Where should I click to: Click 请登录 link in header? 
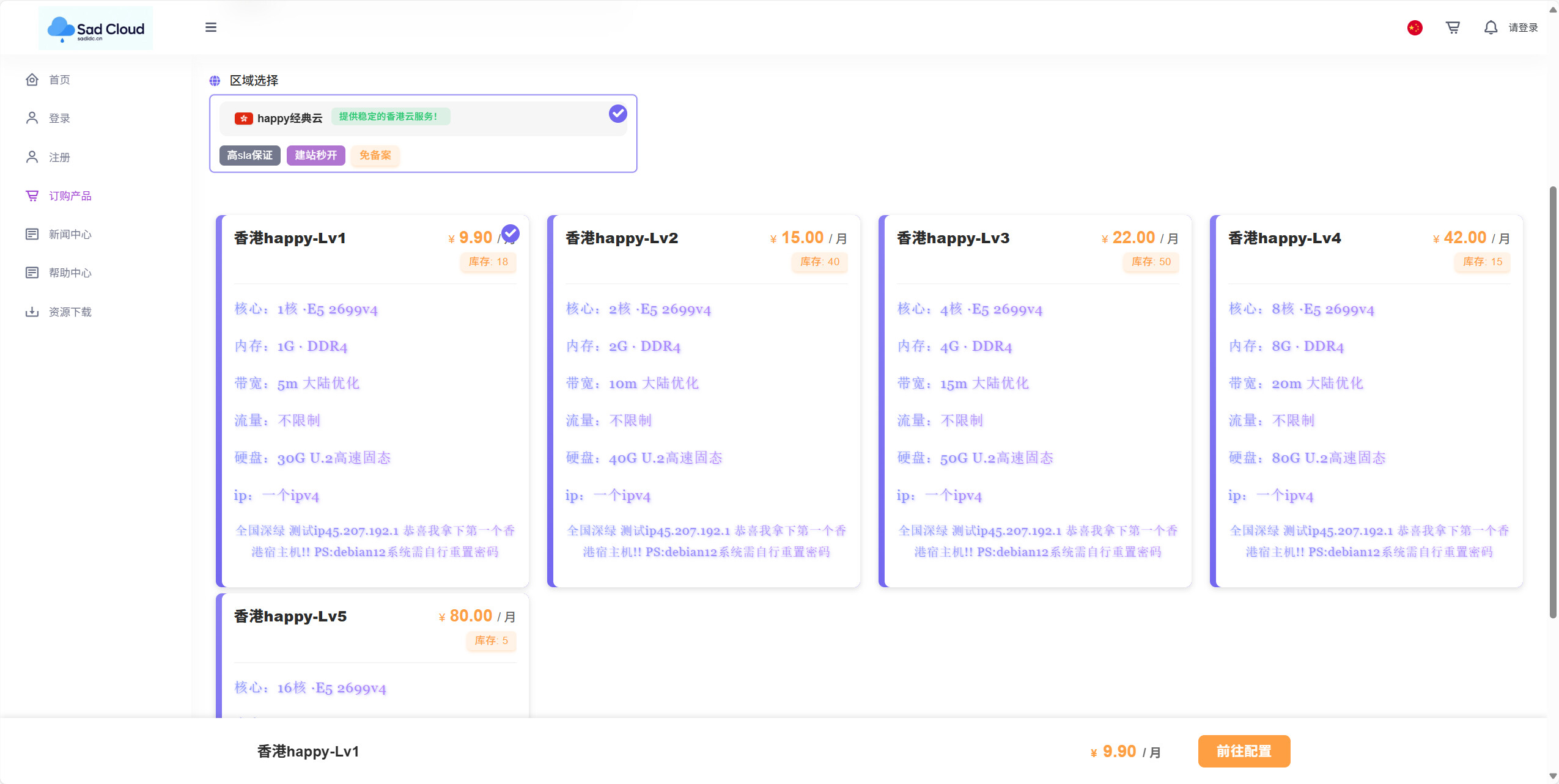click(x=1523, y=27)
